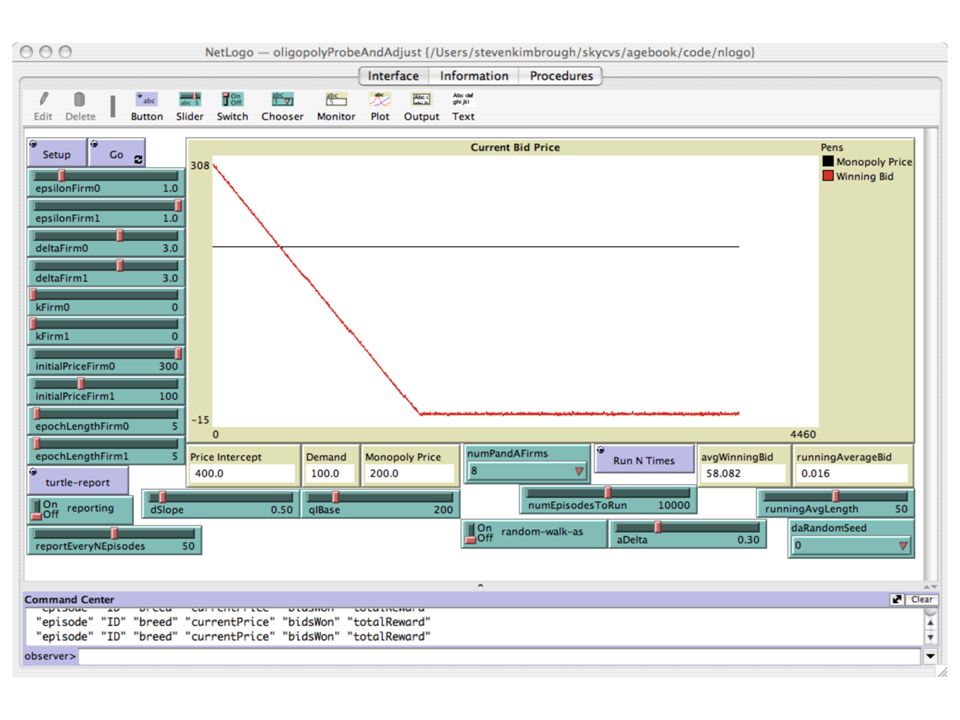Select the Edit pencil tool
This screenshot has height=720, width=960.
click(x=43, y=106)
